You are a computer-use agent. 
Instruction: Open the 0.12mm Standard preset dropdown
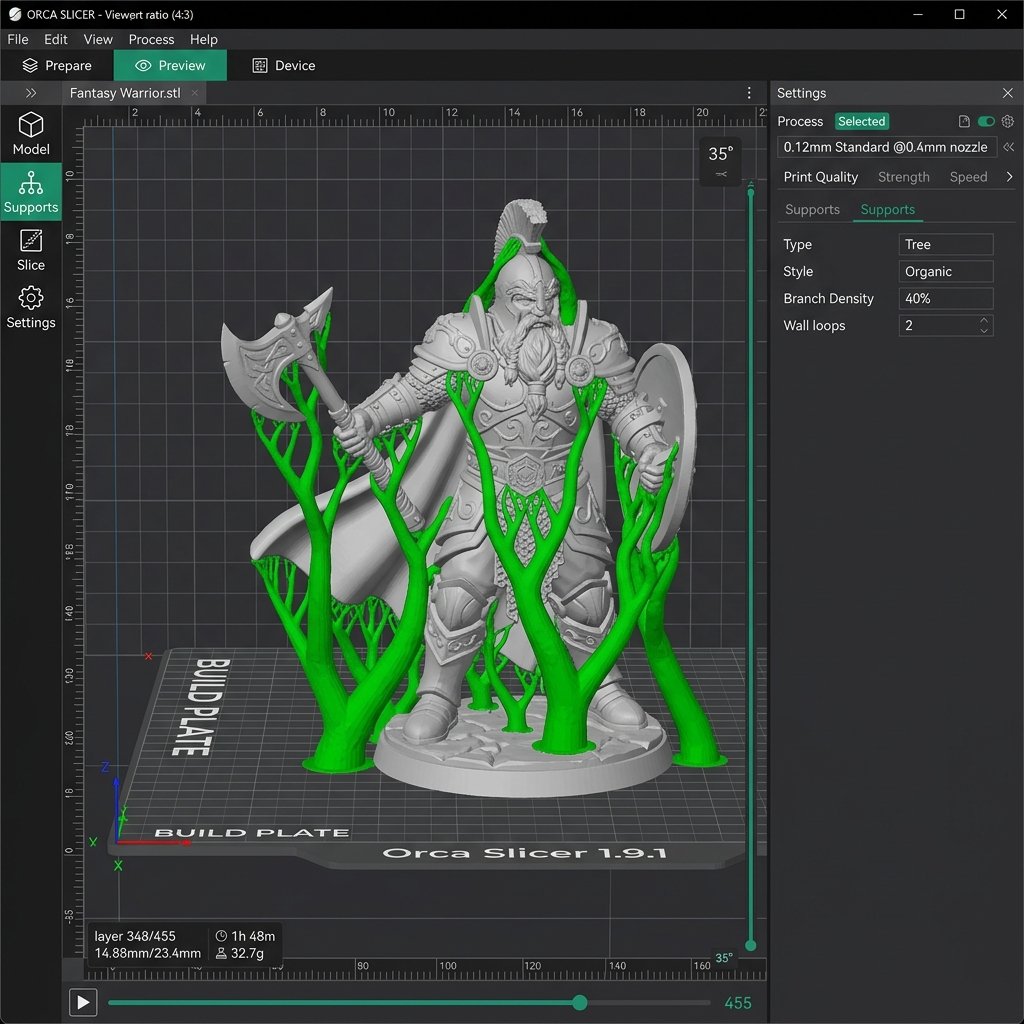click(886, 147)
